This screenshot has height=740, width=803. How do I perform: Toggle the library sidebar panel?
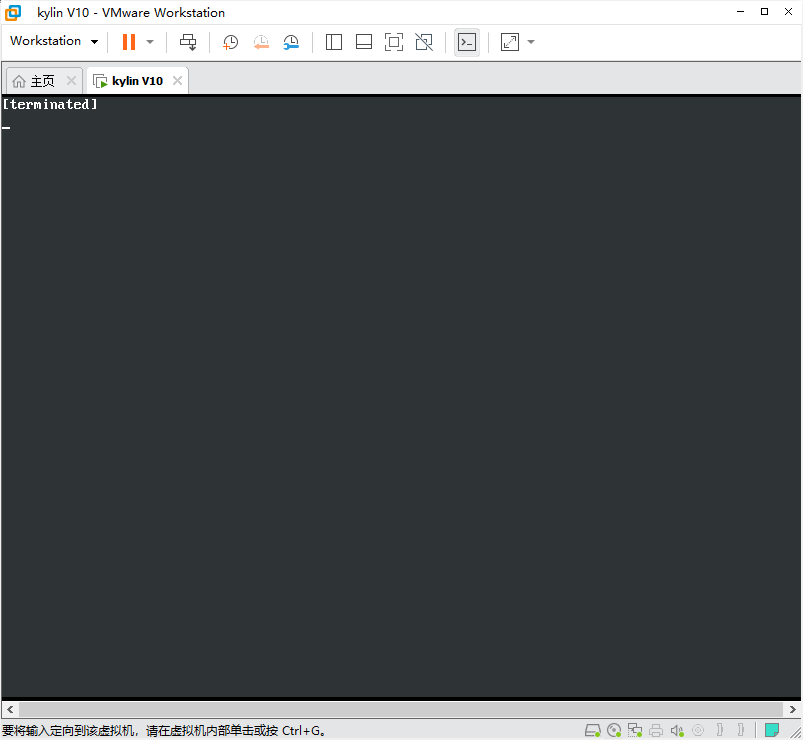coord(334,42)
